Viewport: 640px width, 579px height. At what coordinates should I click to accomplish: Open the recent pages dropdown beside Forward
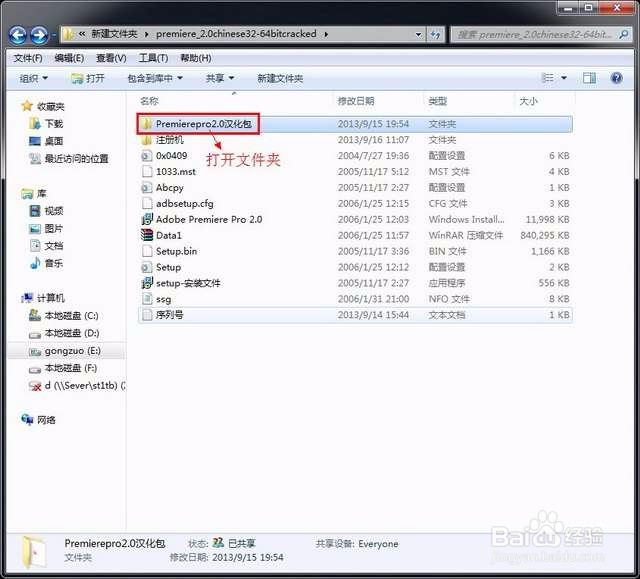tap(53, 35)
